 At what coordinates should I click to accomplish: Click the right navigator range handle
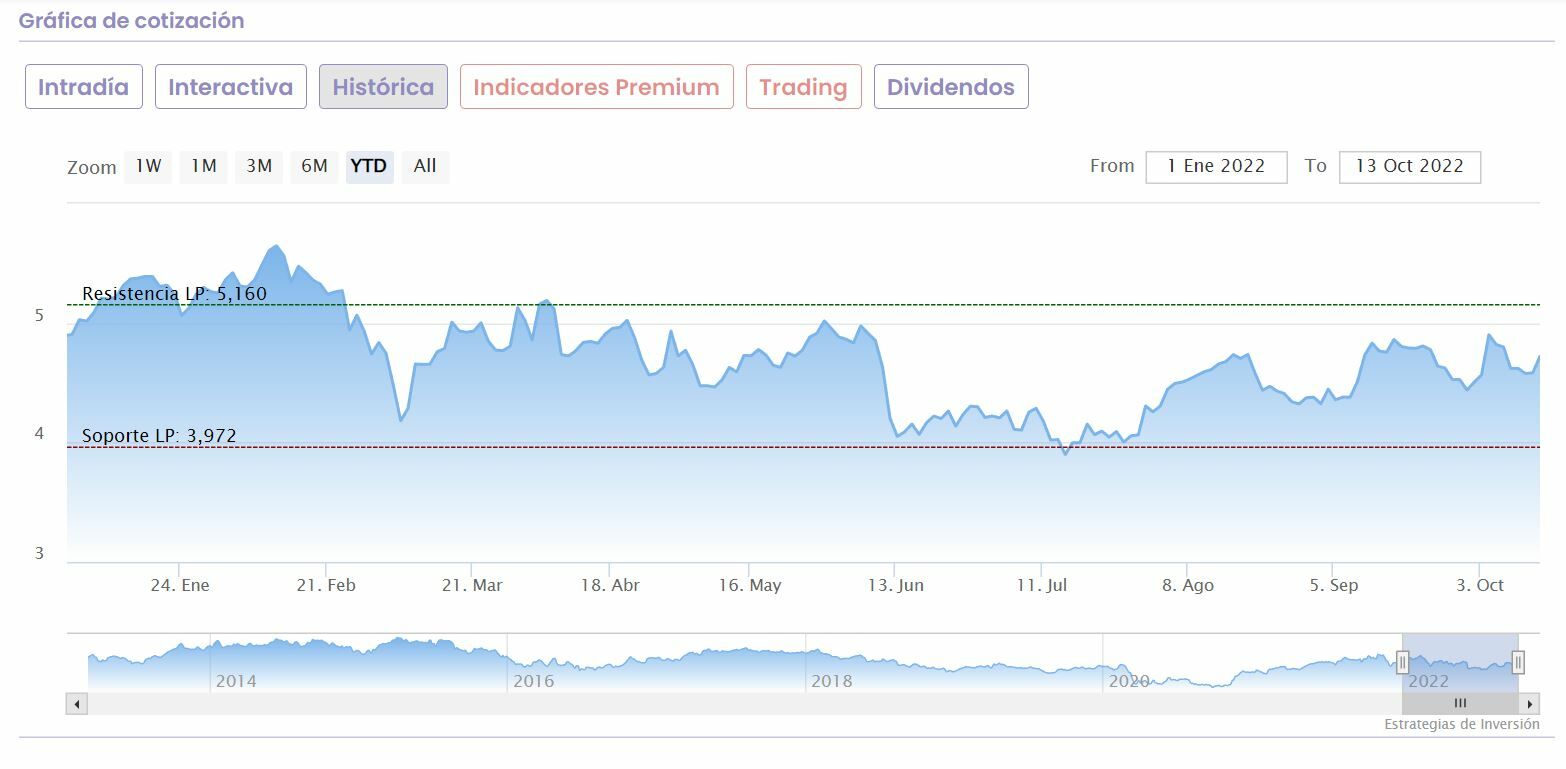click(x=1518, y=662)
